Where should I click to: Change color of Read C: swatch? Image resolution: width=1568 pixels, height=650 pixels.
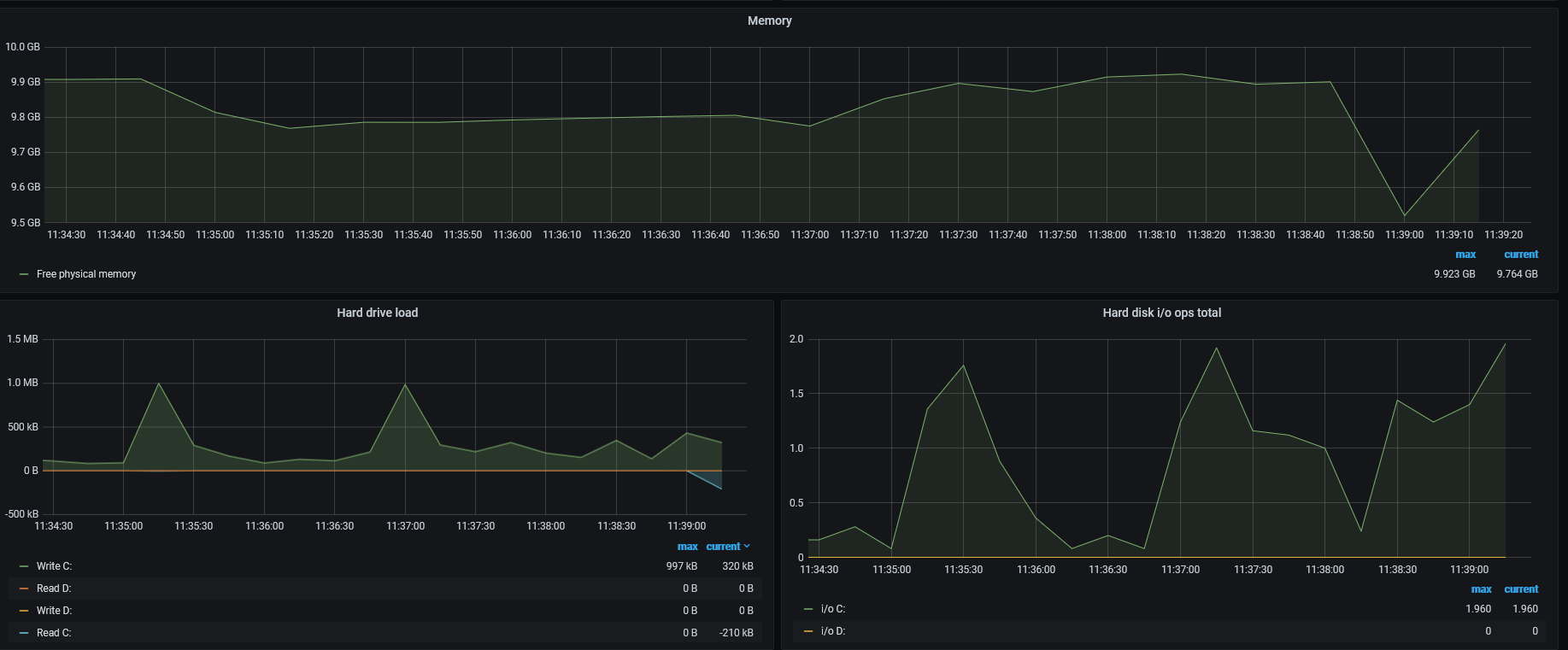24,633
